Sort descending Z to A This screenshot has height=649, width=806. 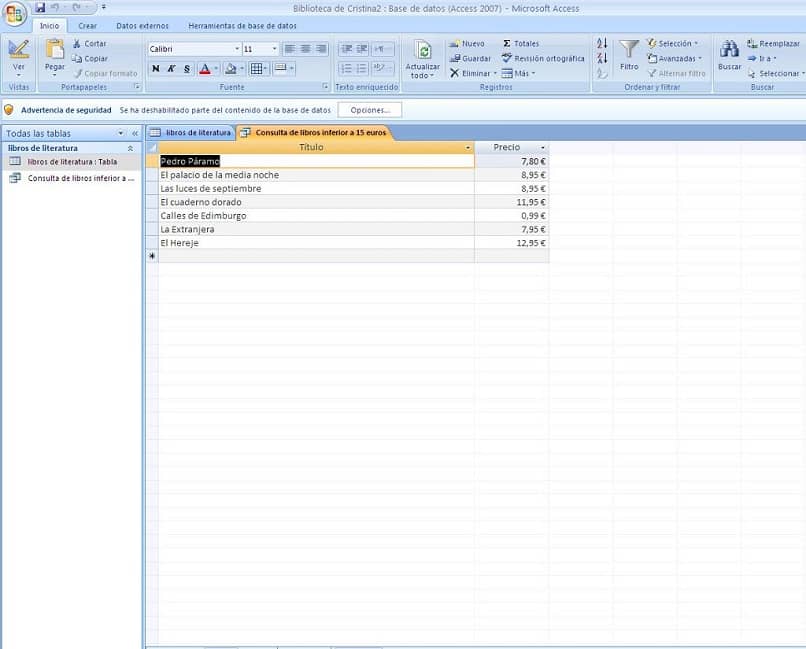tap(602, 58)
